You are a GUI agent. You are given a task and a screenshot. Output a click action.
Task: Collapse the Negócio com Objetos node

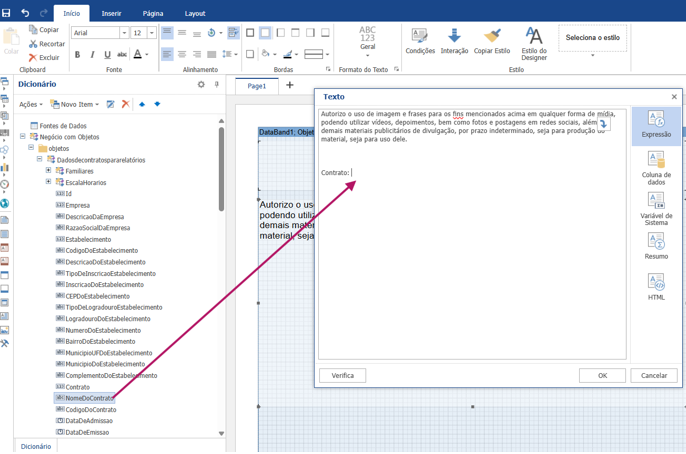click(23, 136)
